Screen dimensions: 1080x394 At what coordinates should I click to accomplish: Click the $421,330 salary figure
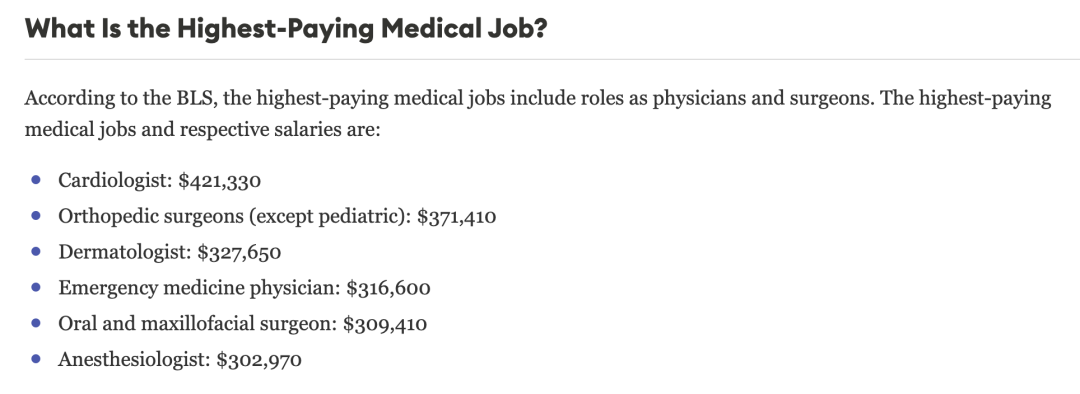click(x=220, y=181)
